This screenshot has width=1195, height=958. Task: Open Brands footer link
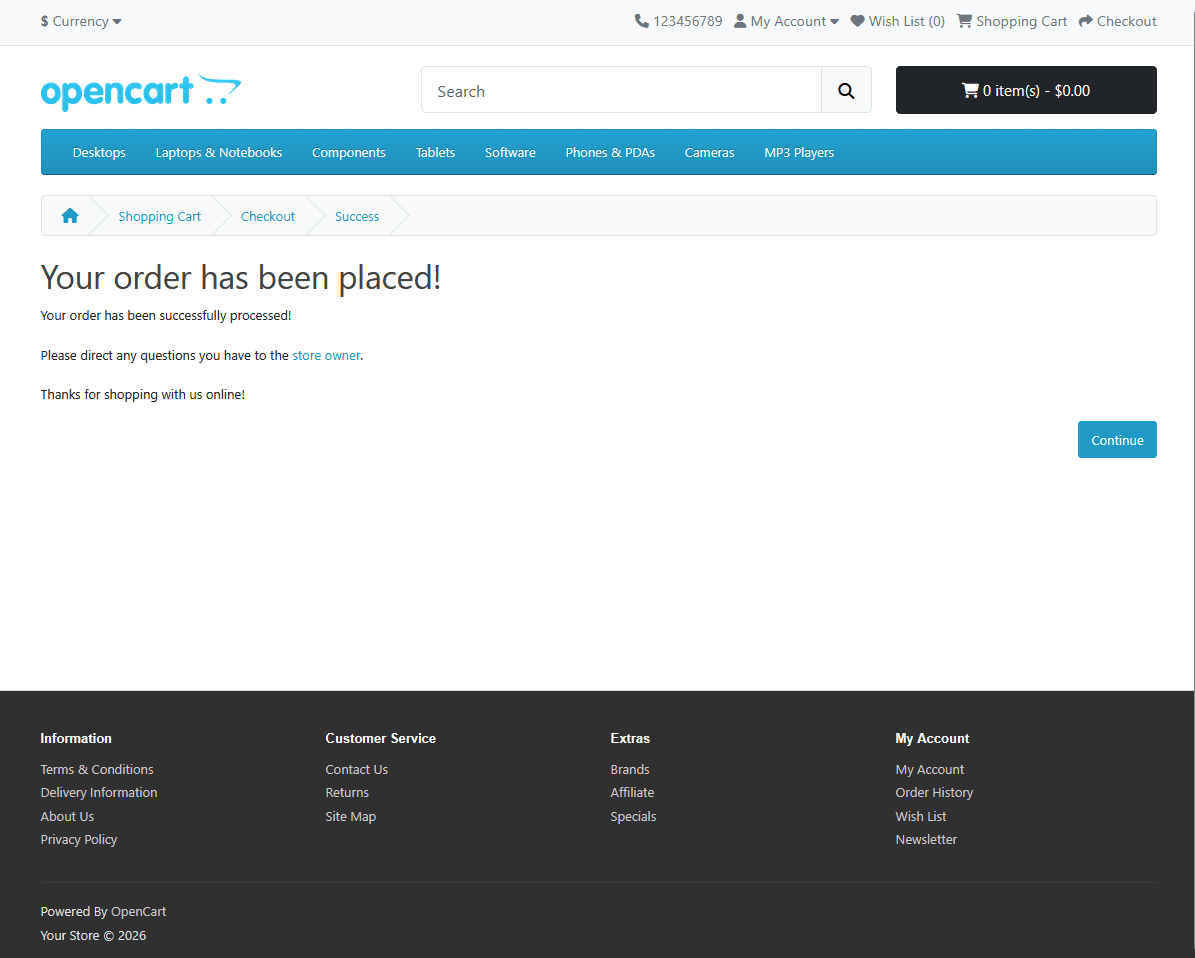click(630, 769)
